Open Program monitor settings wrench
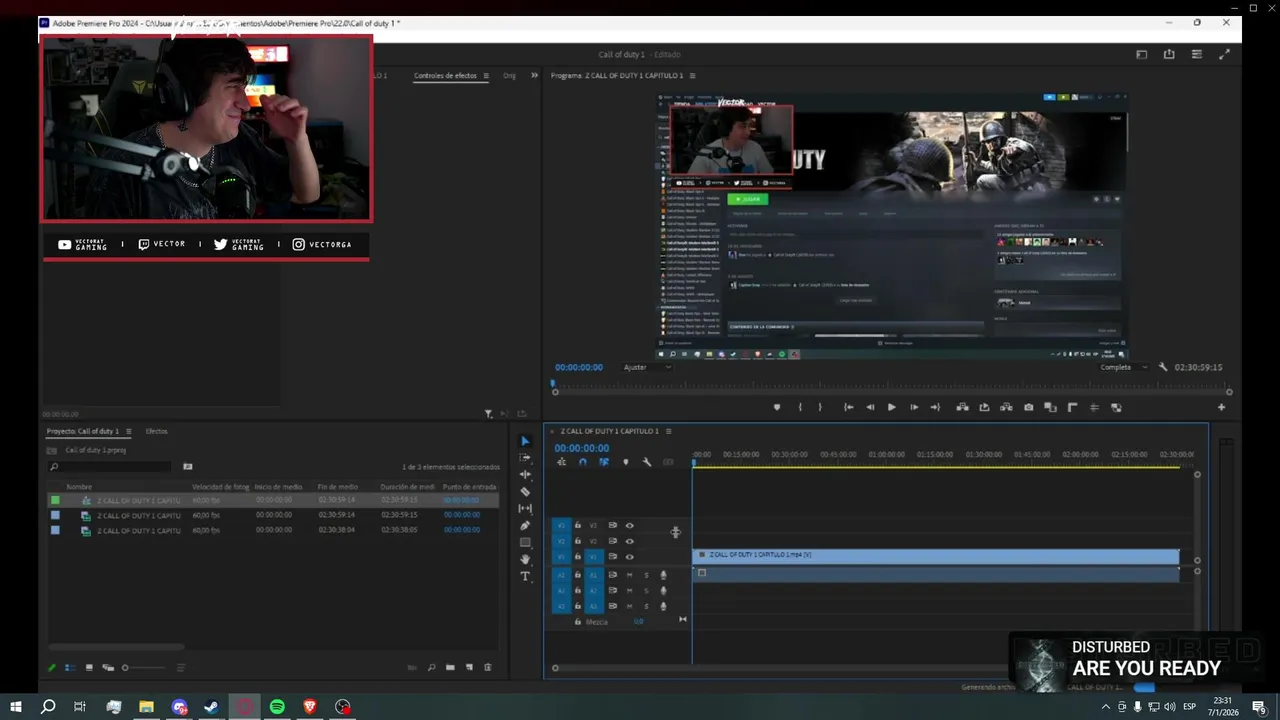1280x720 pixels. (1163, 367)
